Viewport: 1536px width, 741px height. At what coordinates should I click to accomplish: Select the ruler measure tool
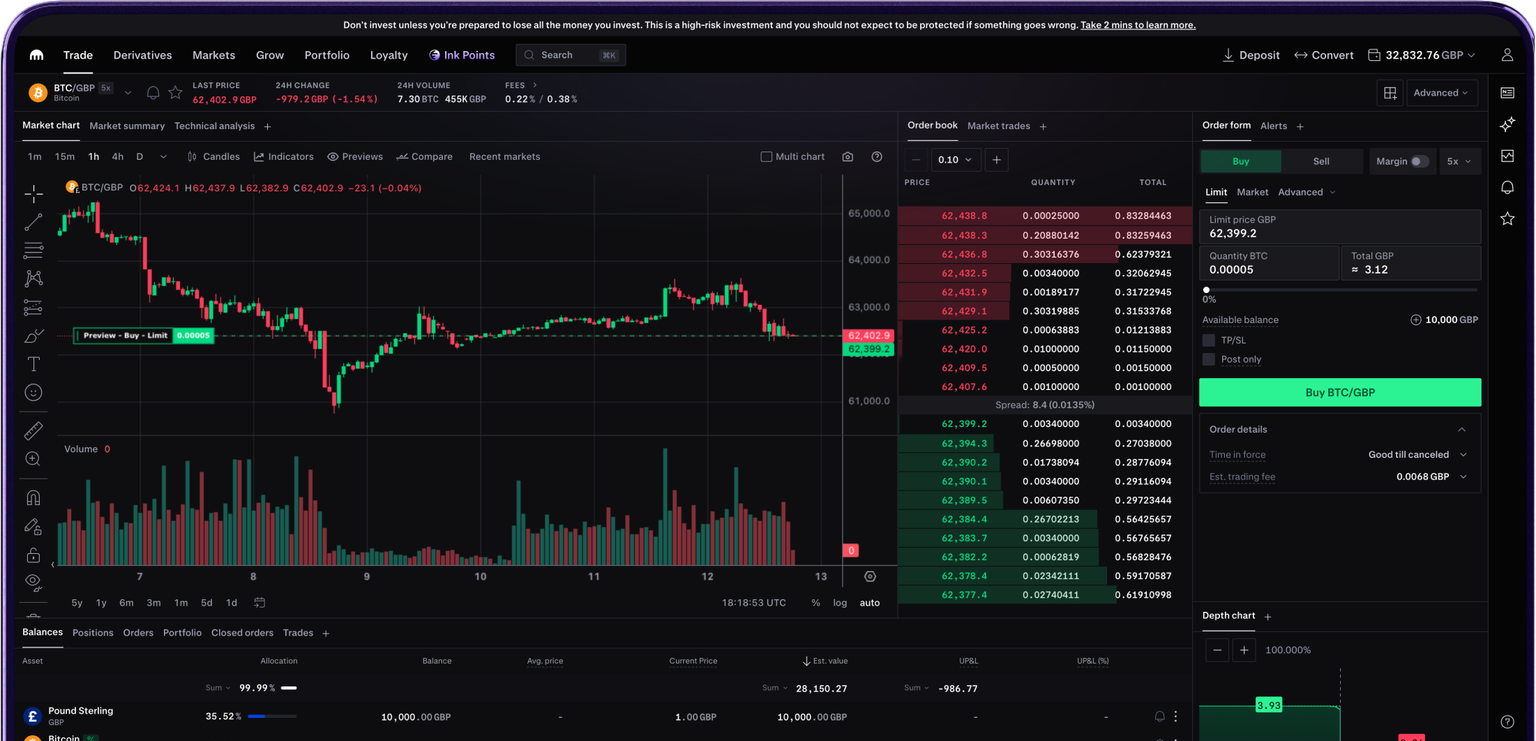pyautogui.click(x=33, y=431)
